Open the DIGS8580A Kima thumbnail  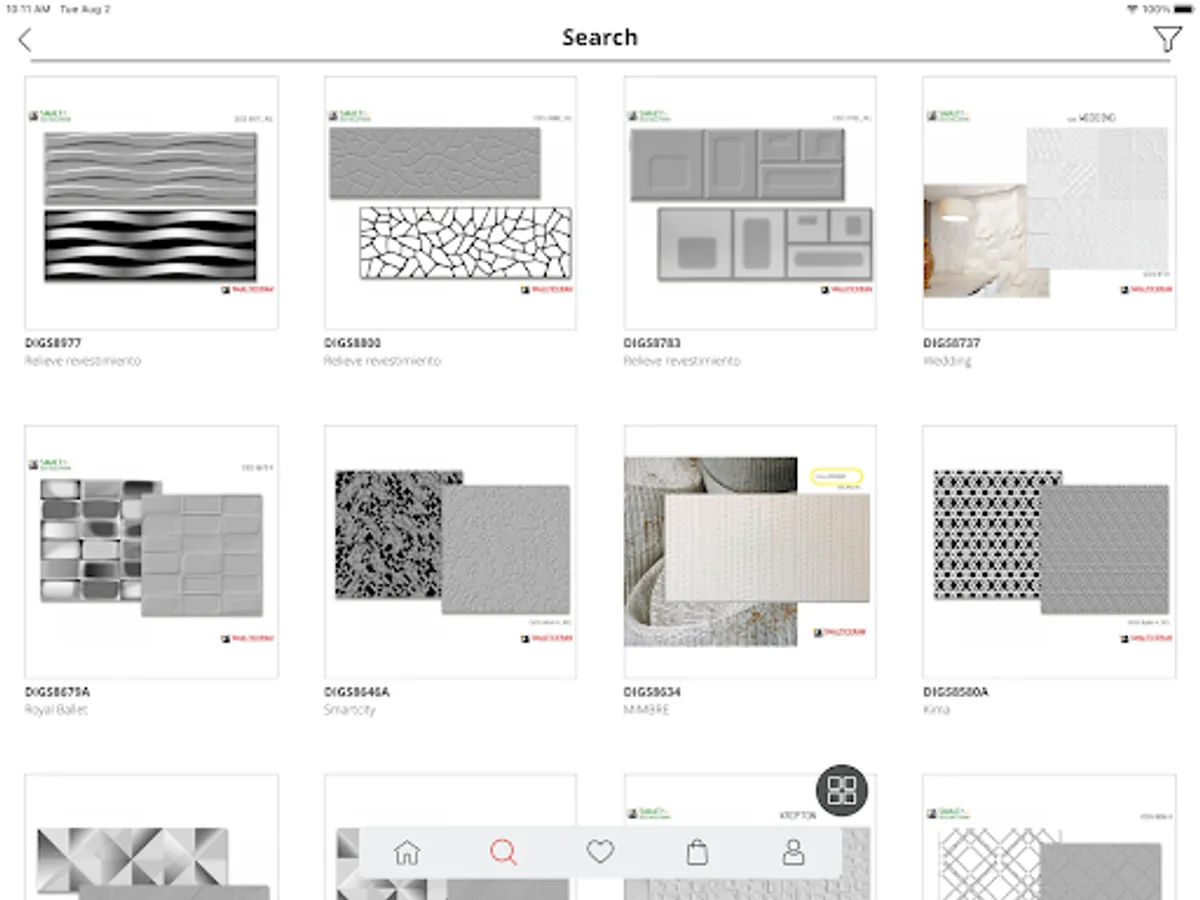click(1049, 552)
